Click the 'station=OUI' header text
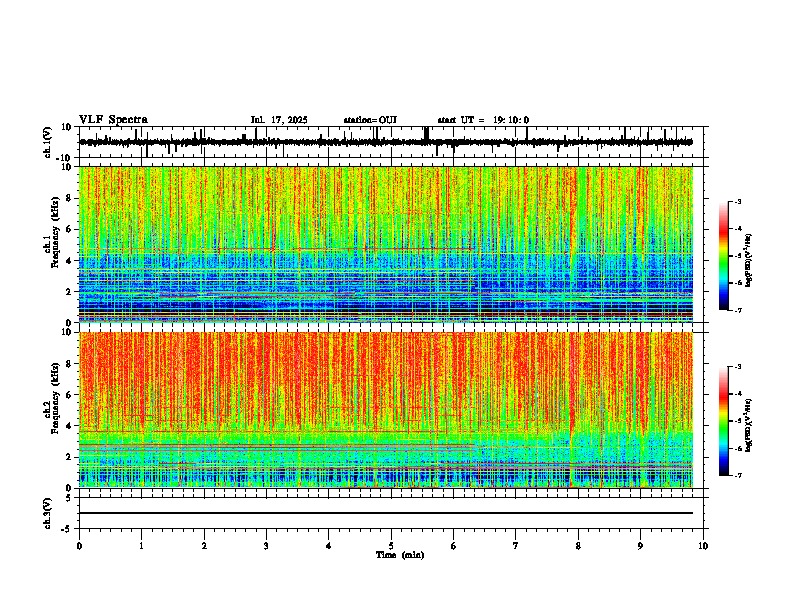792x612 pixels. click(370, 120)
